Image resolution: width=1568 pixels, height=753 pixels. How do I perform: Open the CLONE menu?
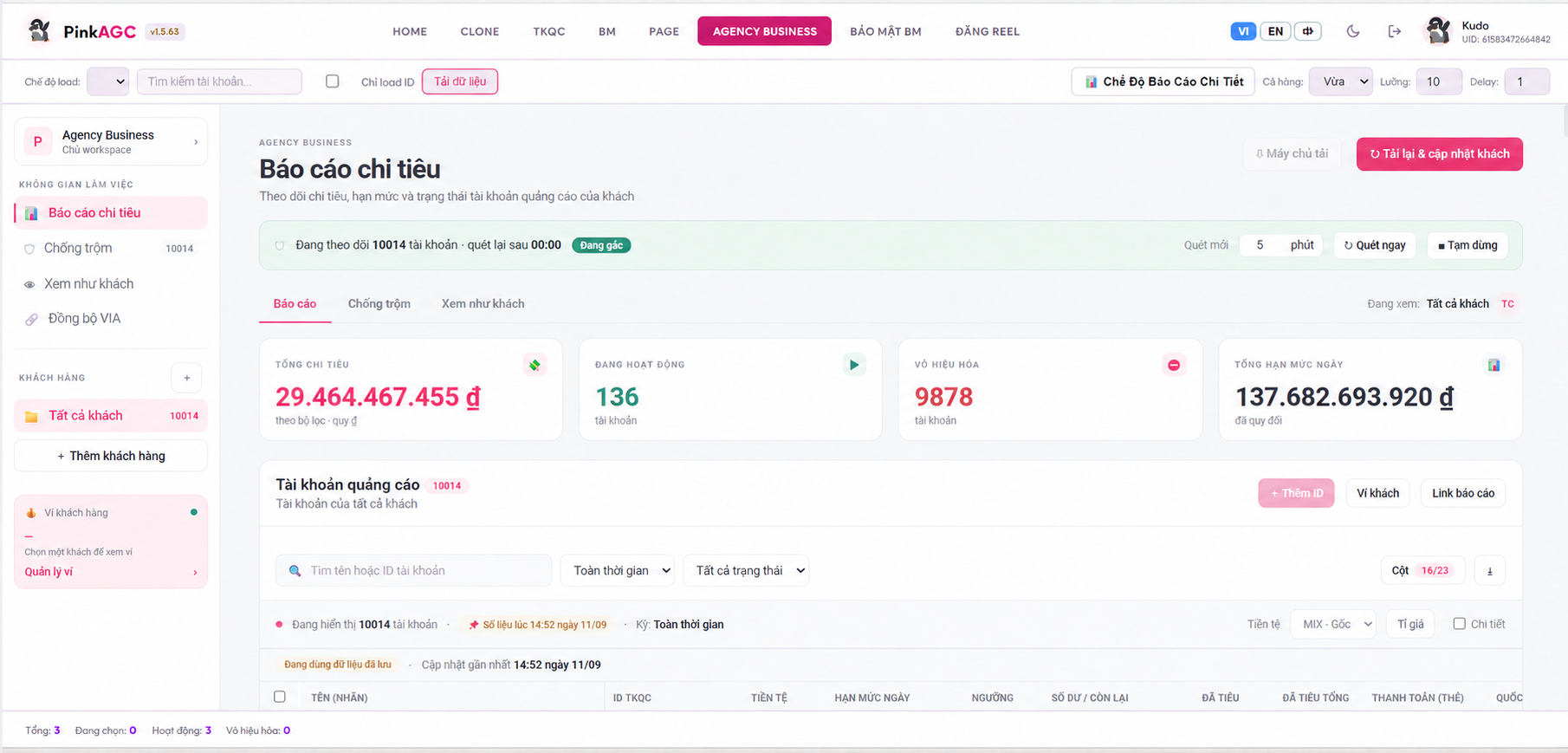coord(480,31)
